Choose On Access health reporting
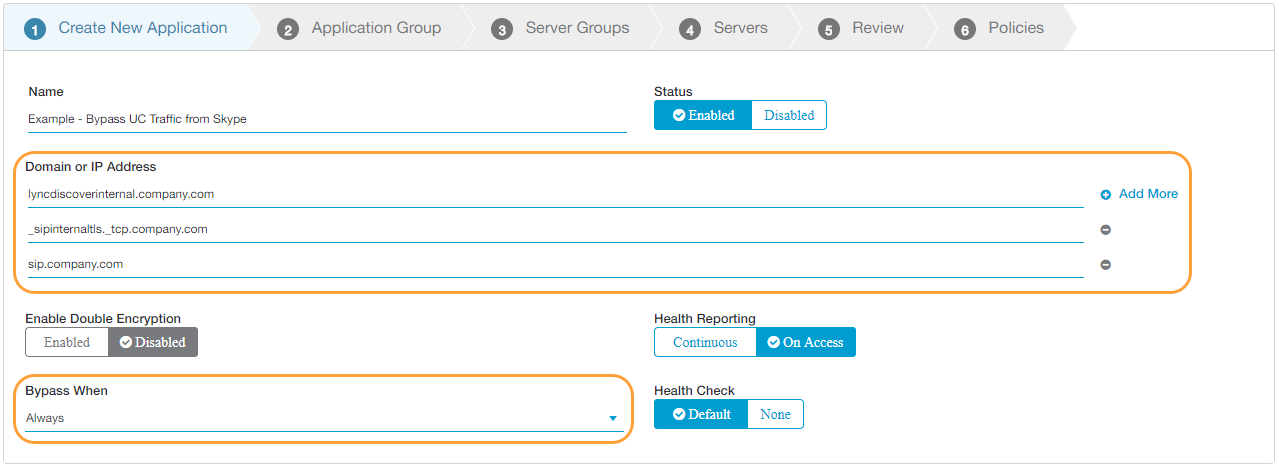 (x=805, y=342)
